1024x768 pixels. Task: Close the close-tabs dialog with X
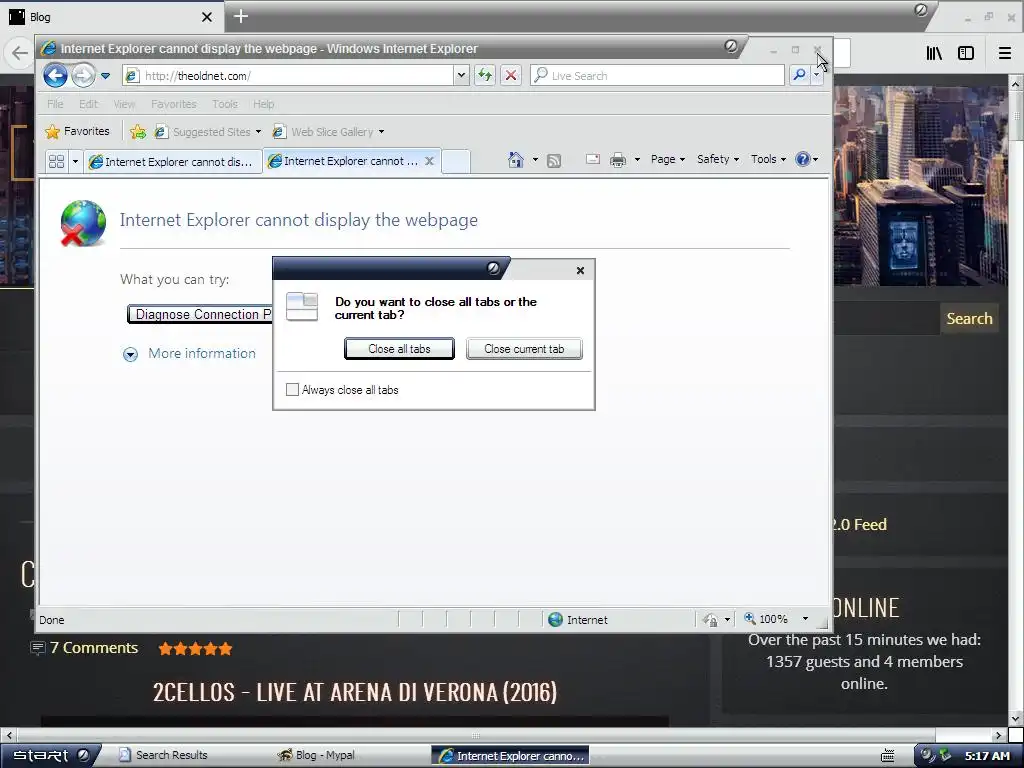coord(580,270)
